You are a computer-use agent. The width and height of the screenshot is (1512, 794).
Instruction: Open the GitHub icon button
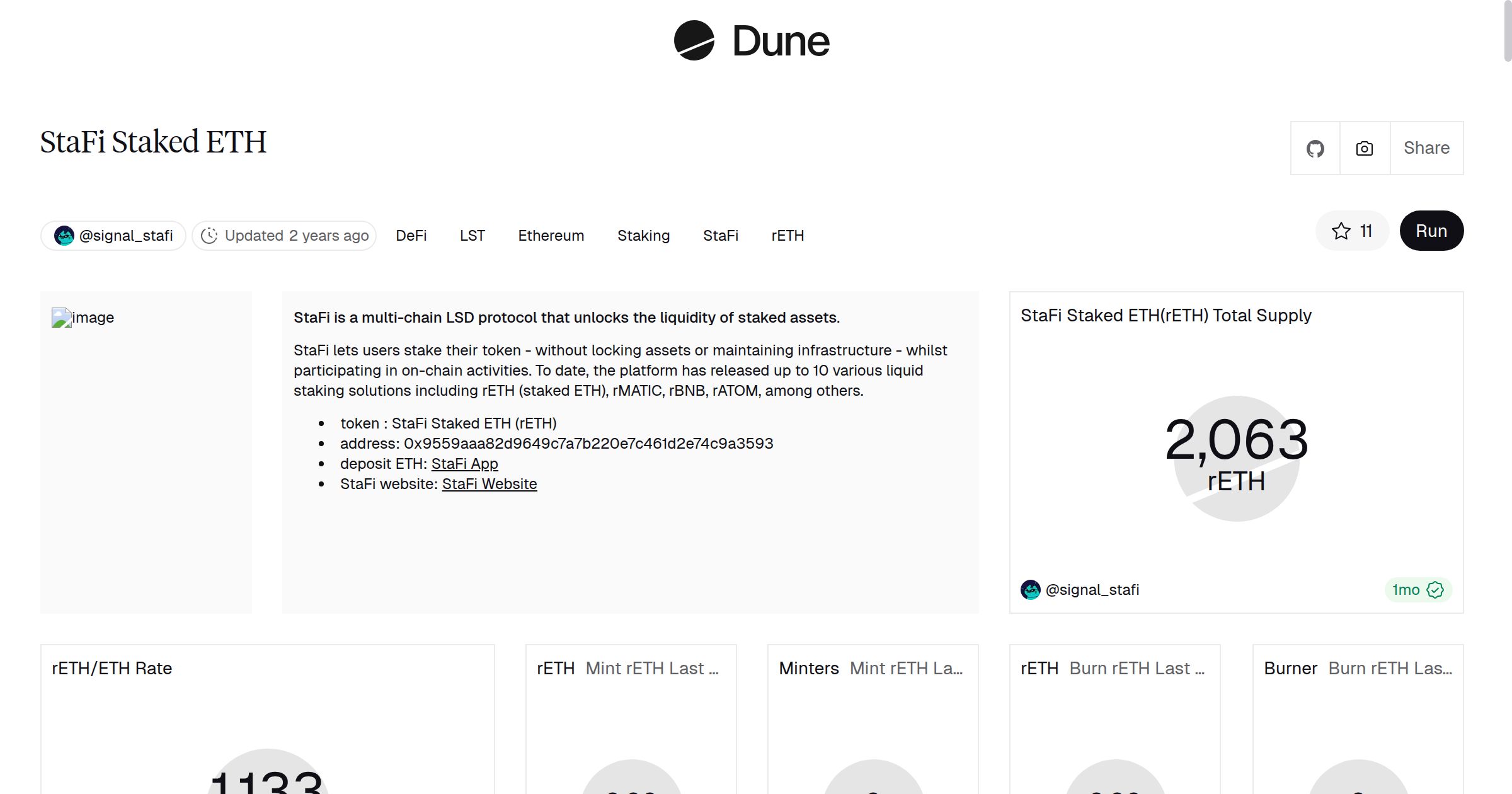click(1315, 149)
